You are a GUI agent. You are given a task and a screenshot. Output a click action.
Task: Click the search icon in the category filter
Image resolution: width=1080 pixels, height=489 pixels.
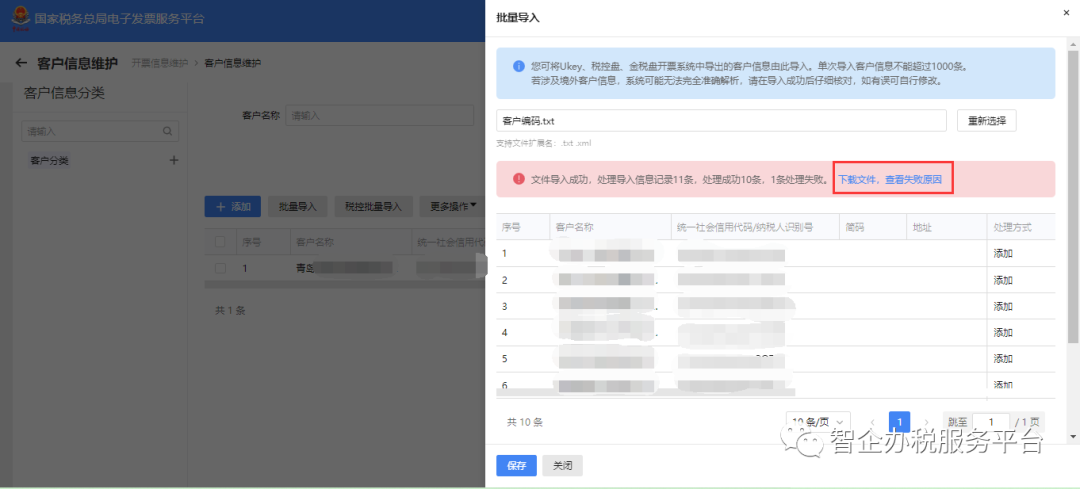pyautogui.click(x=167, y=131)
